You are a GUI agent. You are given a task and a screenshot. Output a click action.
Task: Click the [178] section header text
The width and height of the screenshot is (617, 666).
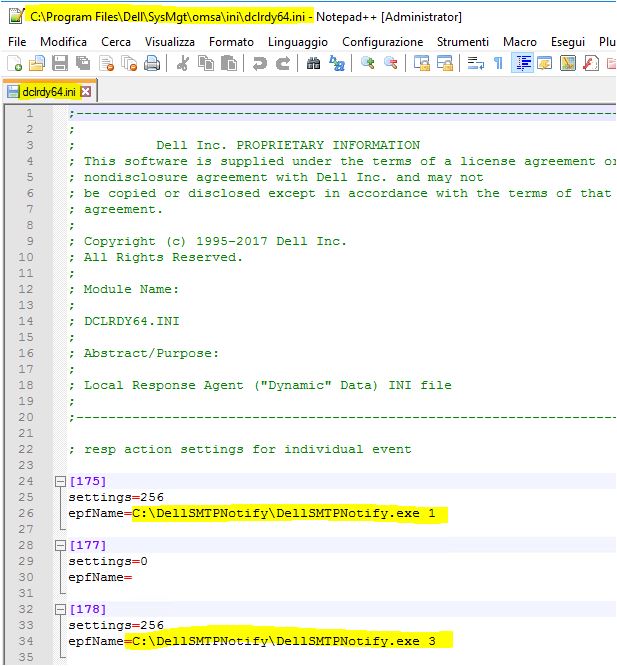click(x=87, y=610)
